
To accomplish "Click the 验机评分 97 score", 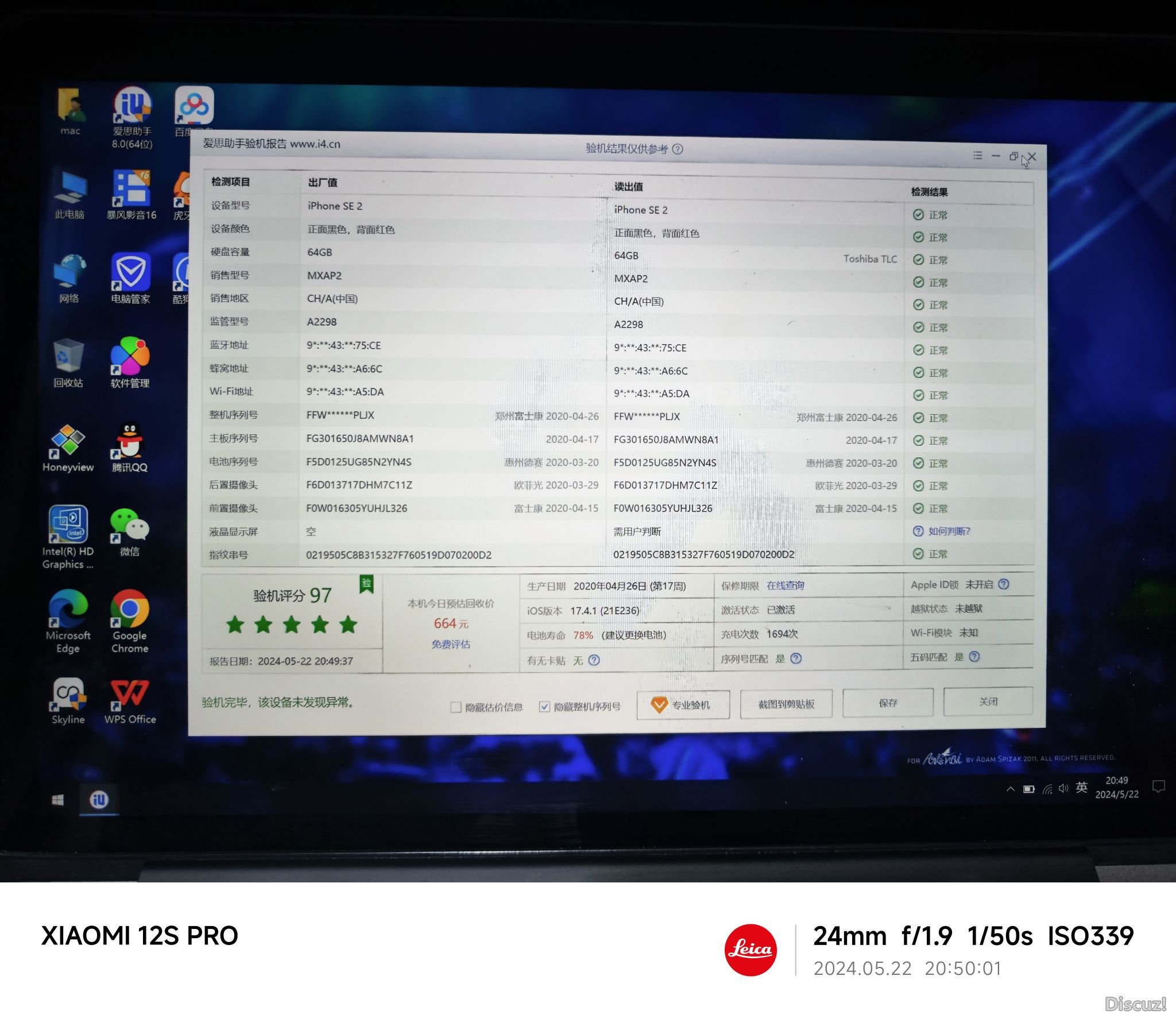I will (292, 595).
